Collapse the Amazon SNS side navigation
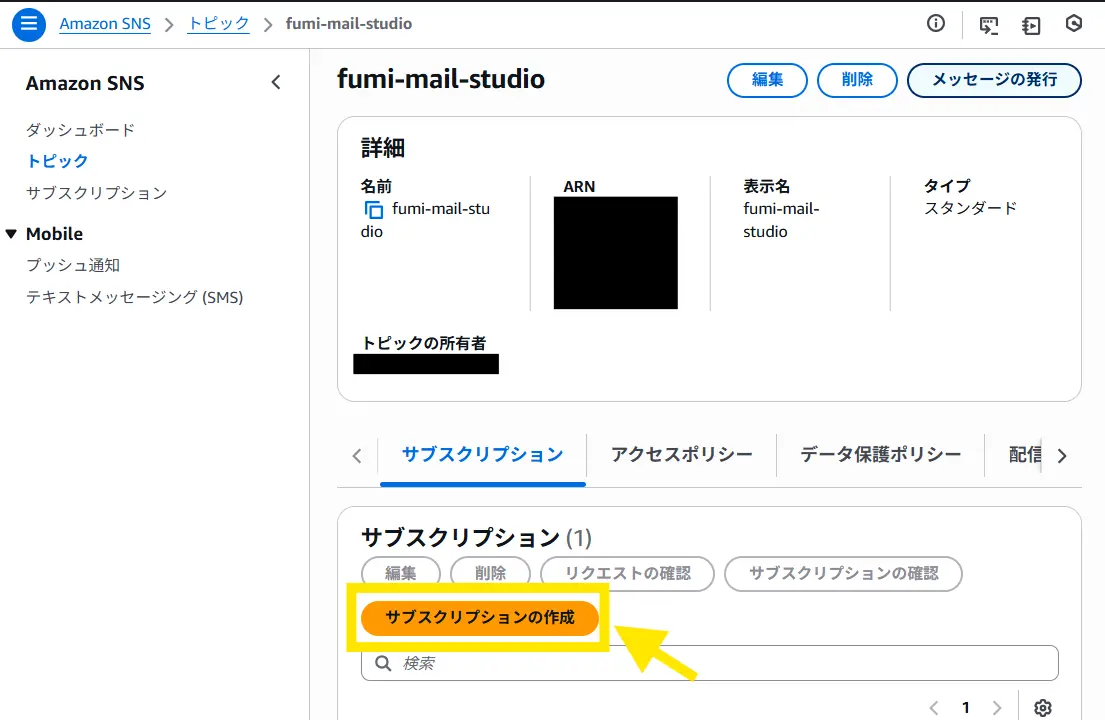Viewport: 1105px width, 720px height. [x=276, y=83]
